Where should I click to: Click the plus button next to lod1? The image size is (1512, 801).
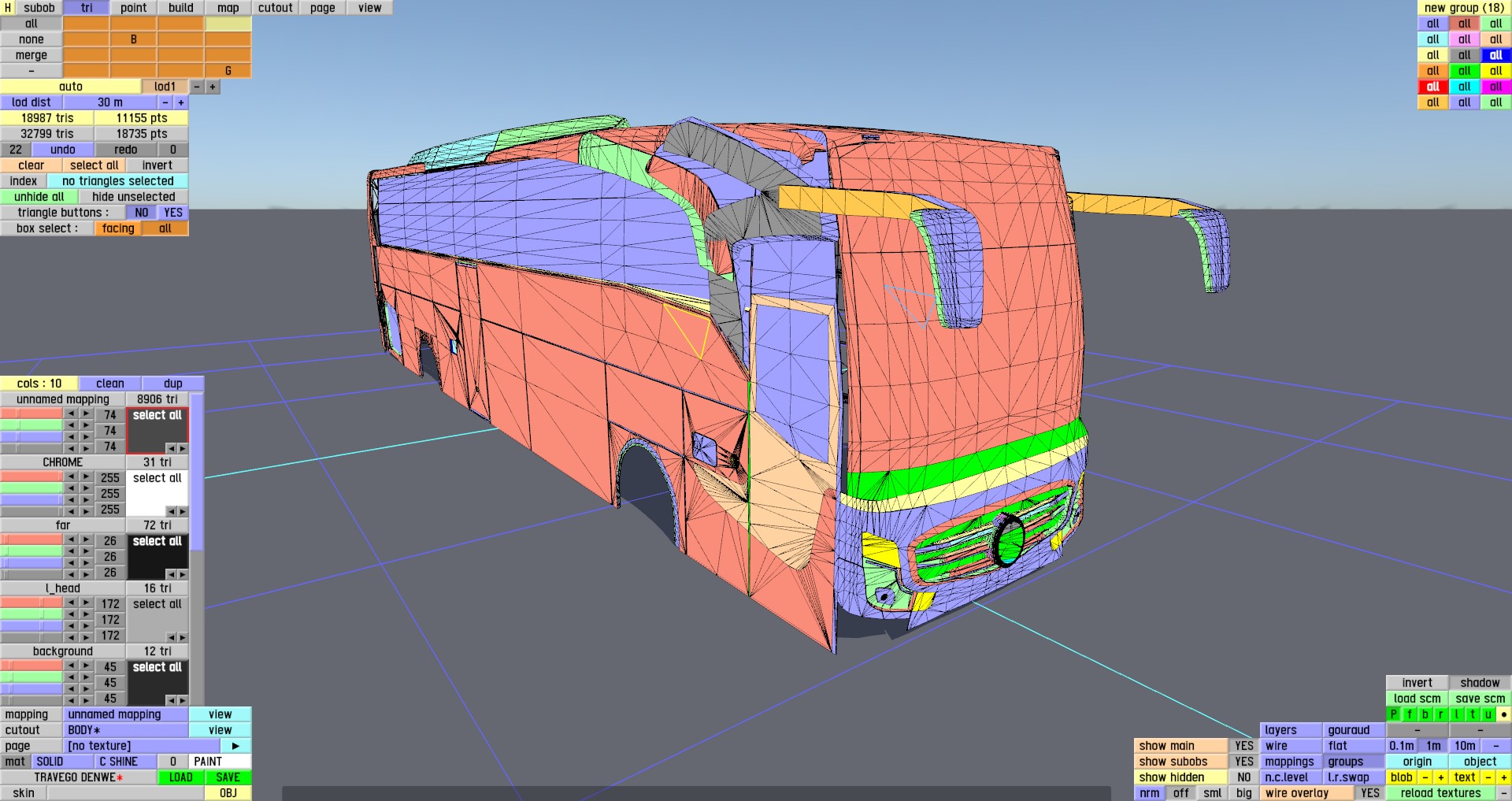point(213,87)
